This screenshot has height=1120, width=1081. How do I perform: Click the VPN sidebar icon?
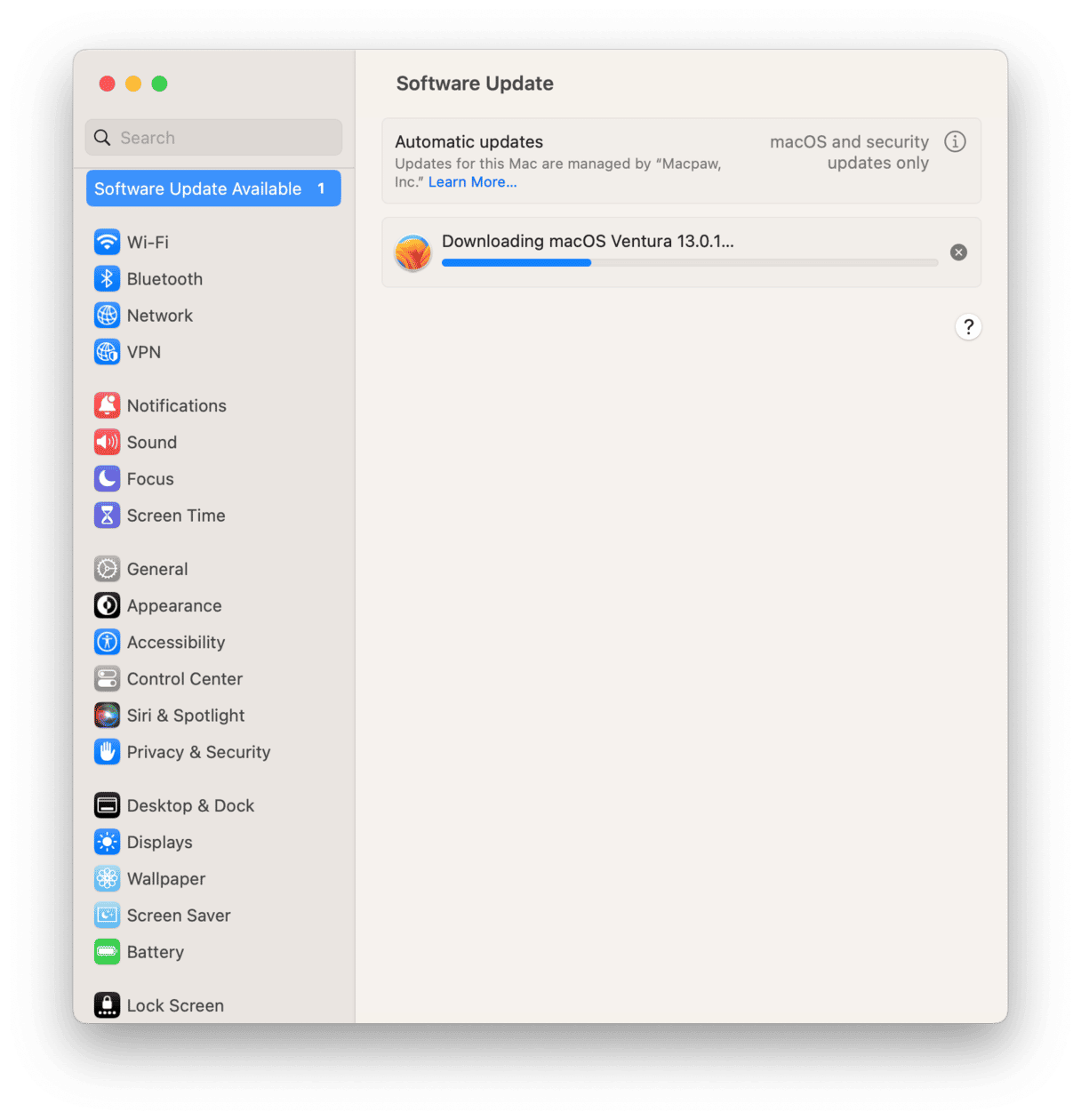pos(107,352)
